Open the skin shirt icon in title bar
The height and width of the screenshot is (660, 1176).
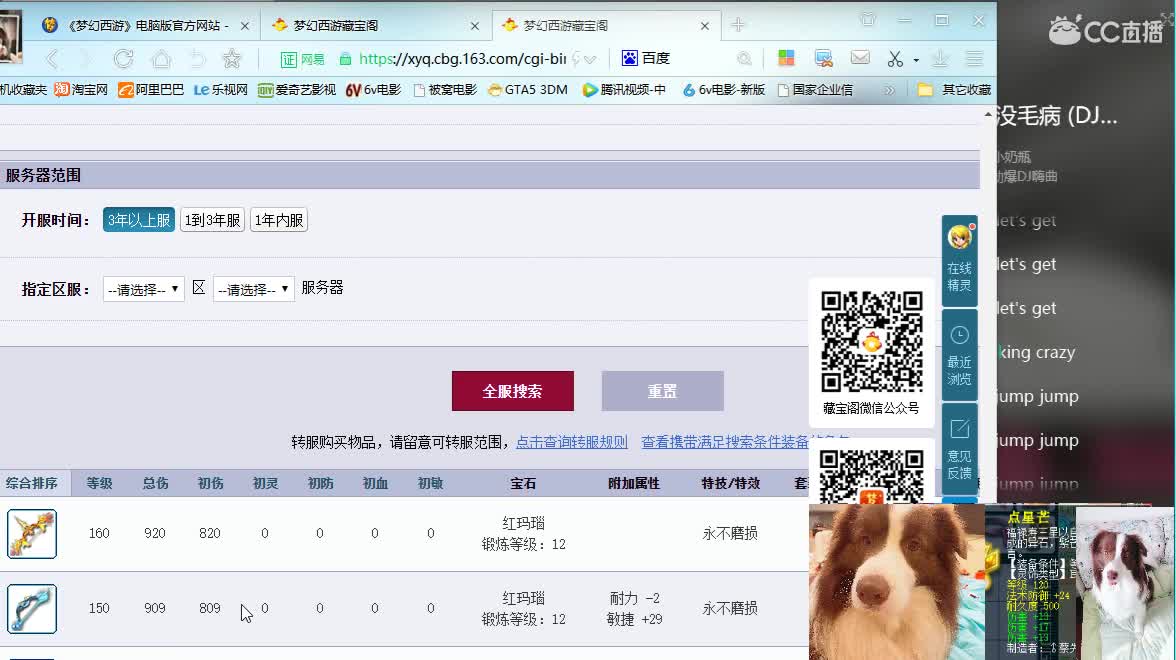click(x=868, y=20)
